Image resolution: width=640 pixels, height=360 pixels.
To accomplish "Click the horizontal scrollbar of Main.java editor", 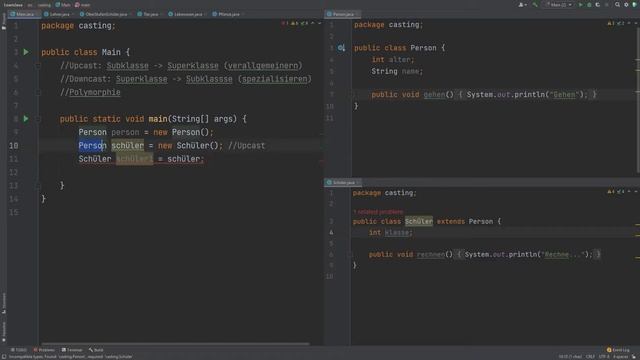I will coord(176,344).
